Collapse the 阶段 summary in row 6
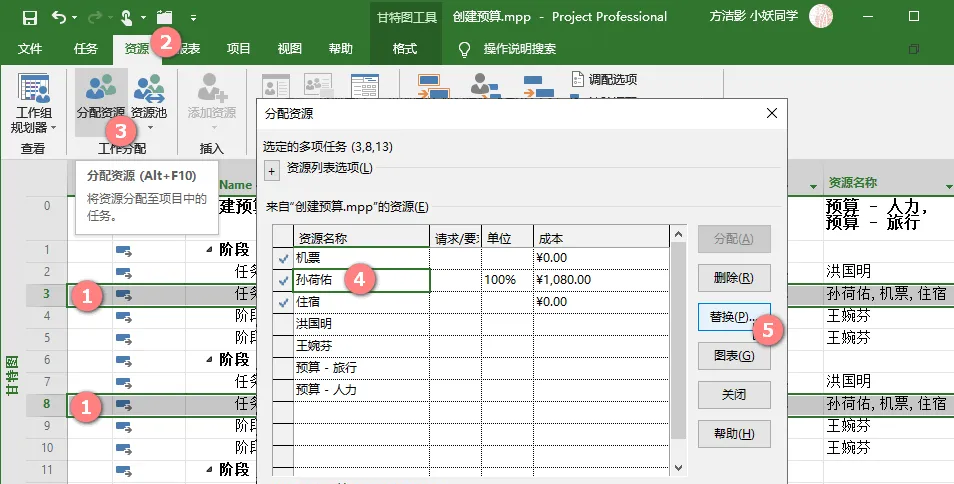 point(209,360)
